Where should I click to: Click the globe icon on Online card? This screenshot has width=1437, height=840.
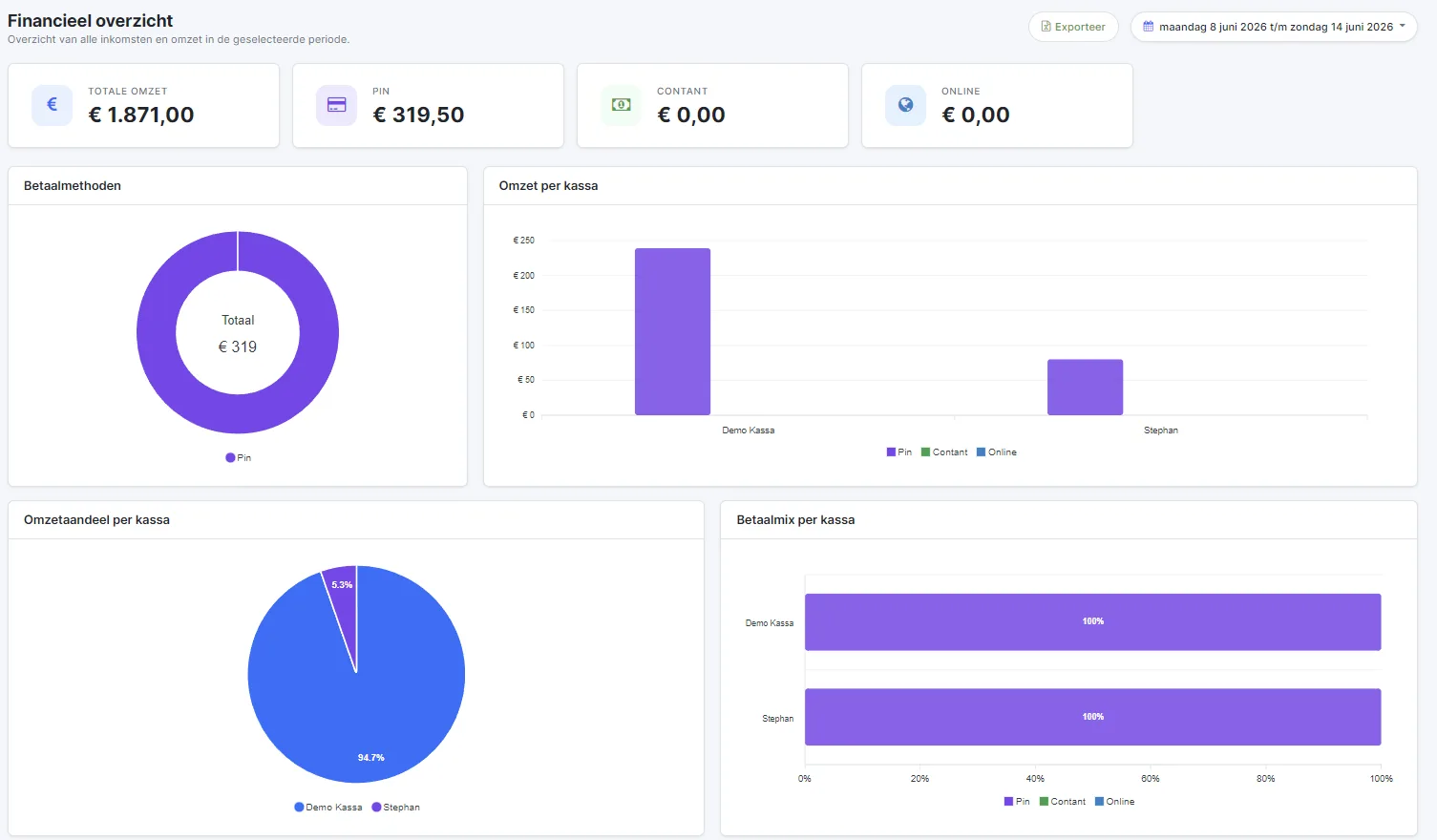pyautogui.click(x=905, y=105)
